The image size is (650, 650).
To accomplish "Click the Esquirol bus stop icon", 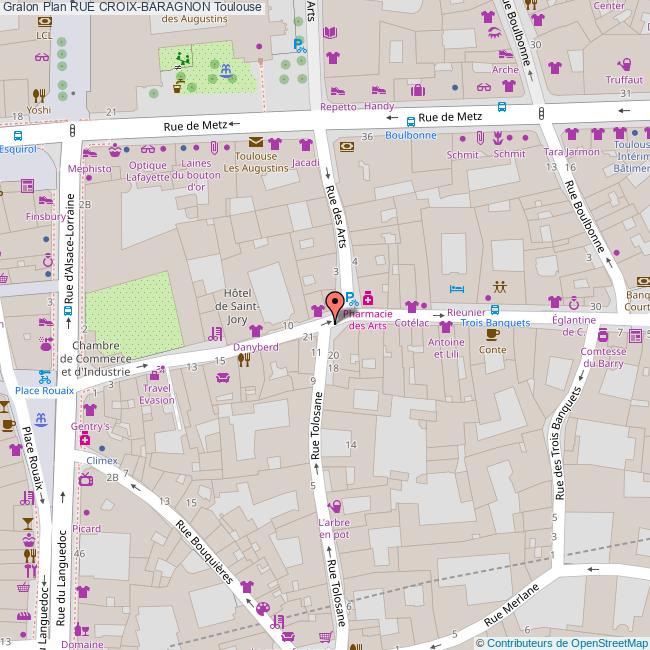I will pyautogui.click(x=17, y=135).
